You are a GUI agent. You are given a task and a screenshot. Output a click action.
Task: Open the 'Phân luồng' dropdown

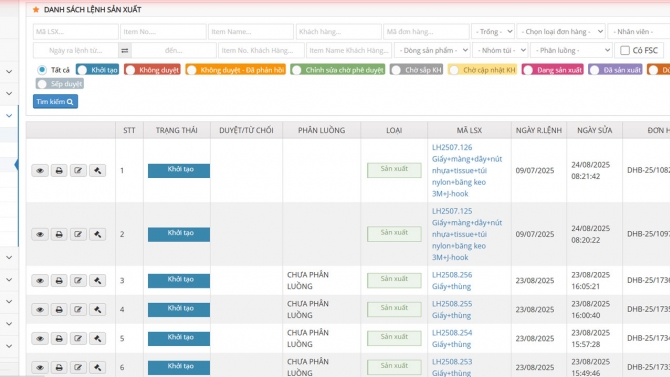pos(571,50)
